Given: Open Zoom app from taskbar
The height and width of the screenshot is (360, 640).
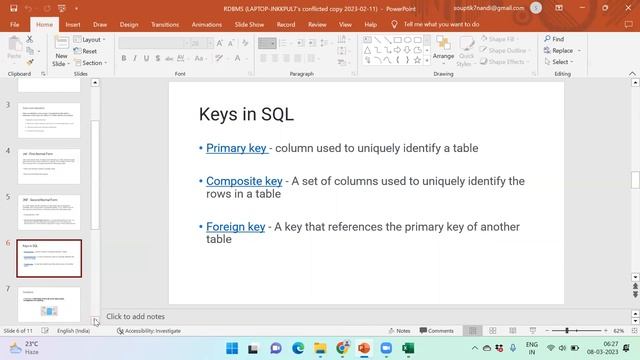Looking at the screenshot, I should coord(386,349).
